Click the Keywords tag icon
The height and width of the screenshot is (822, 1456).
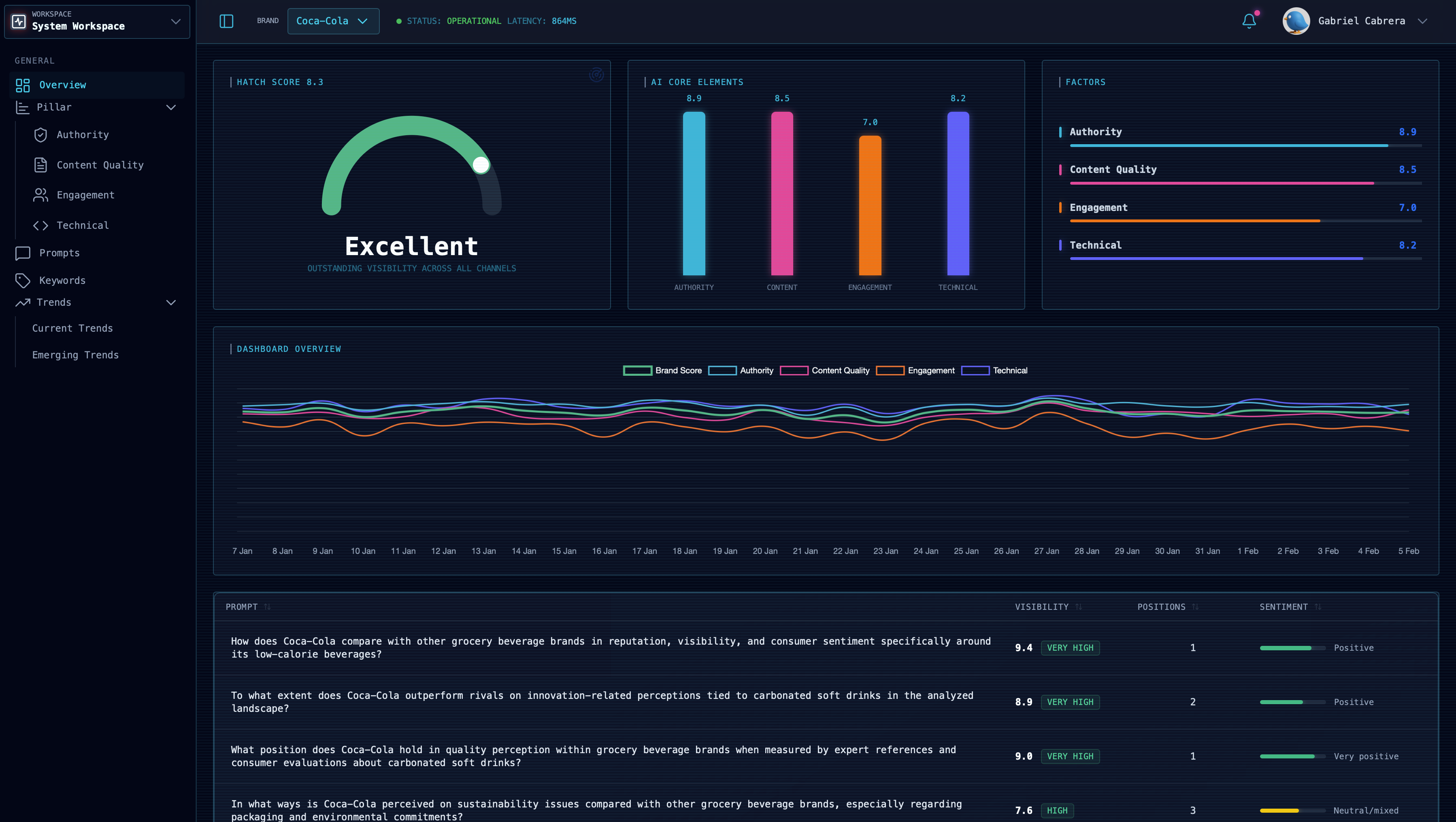(23, 280)
